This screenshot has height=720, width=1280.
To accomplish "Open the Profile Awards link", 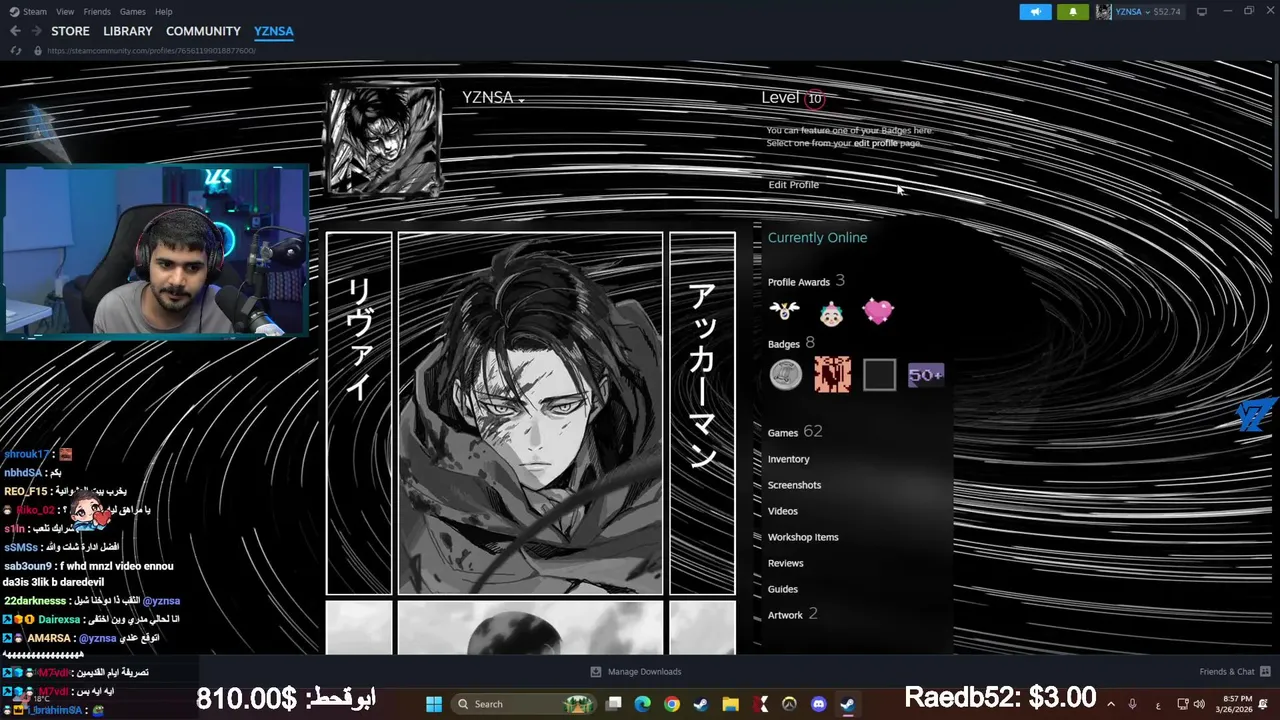I will [806, 281].
